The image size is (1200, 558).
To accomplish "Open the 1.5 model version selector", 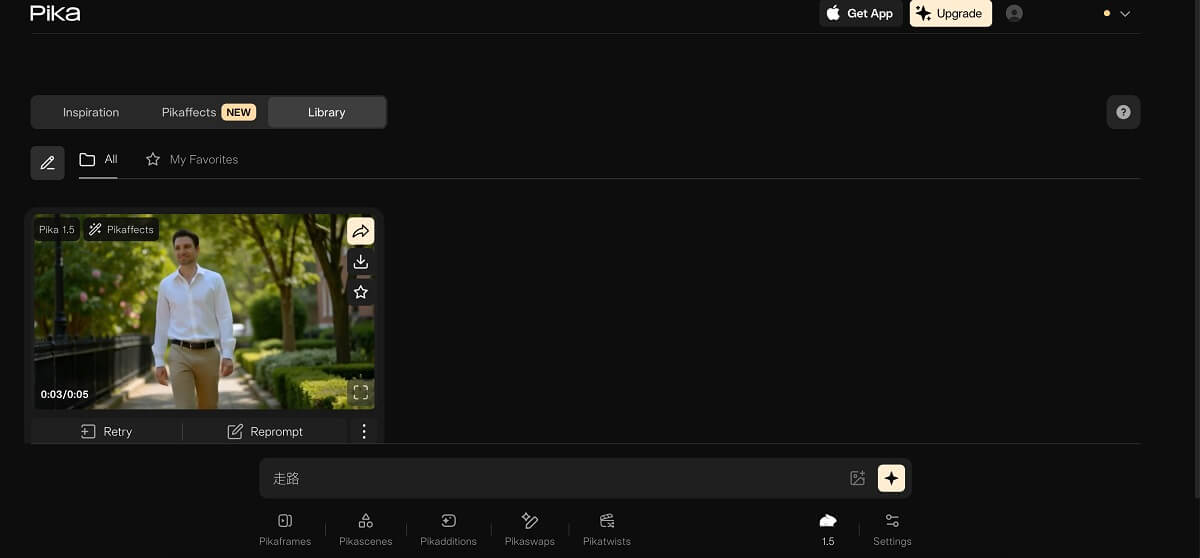I will click(x=828, y=528).
